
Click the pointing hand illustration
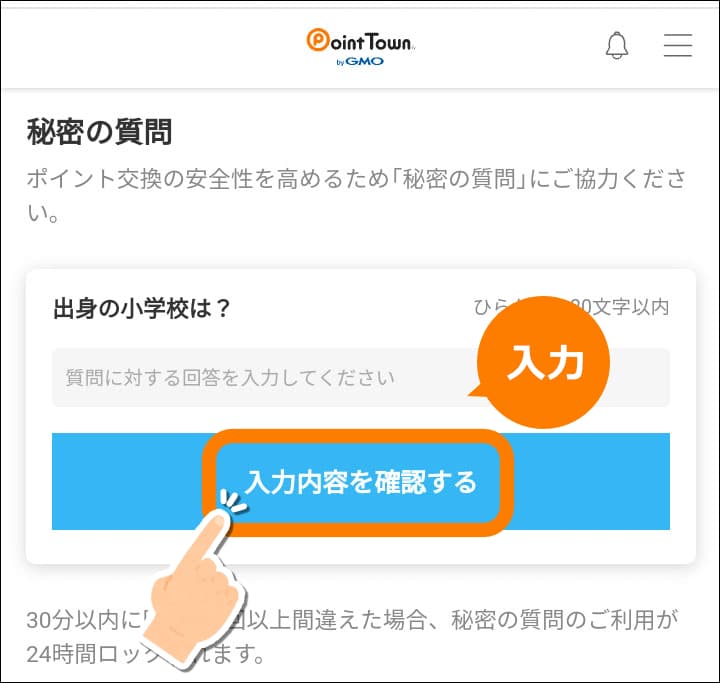click(x=195, y=590)
